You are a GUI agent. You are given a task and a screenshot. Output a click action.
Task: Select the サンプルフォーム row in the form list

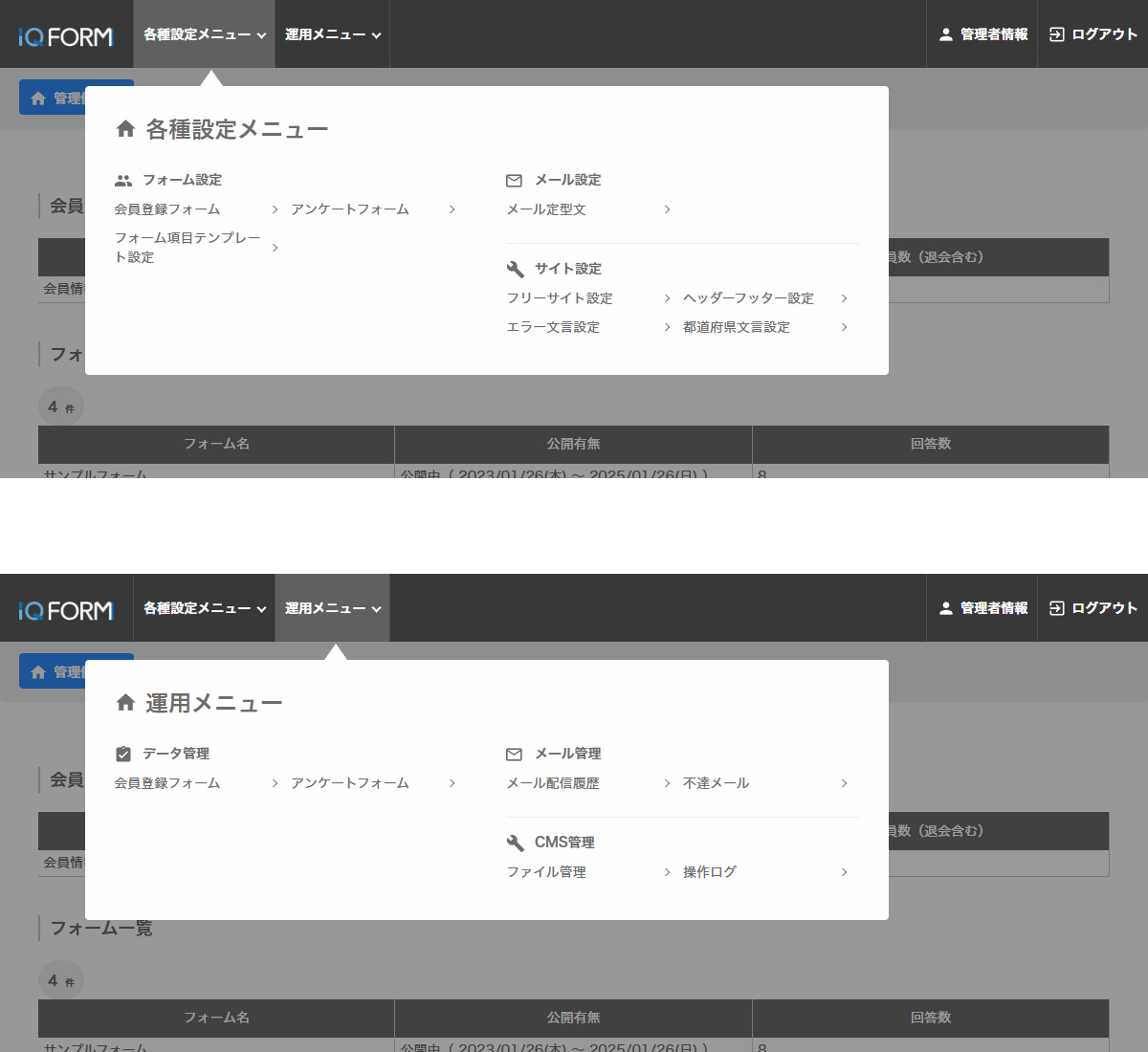96,474
